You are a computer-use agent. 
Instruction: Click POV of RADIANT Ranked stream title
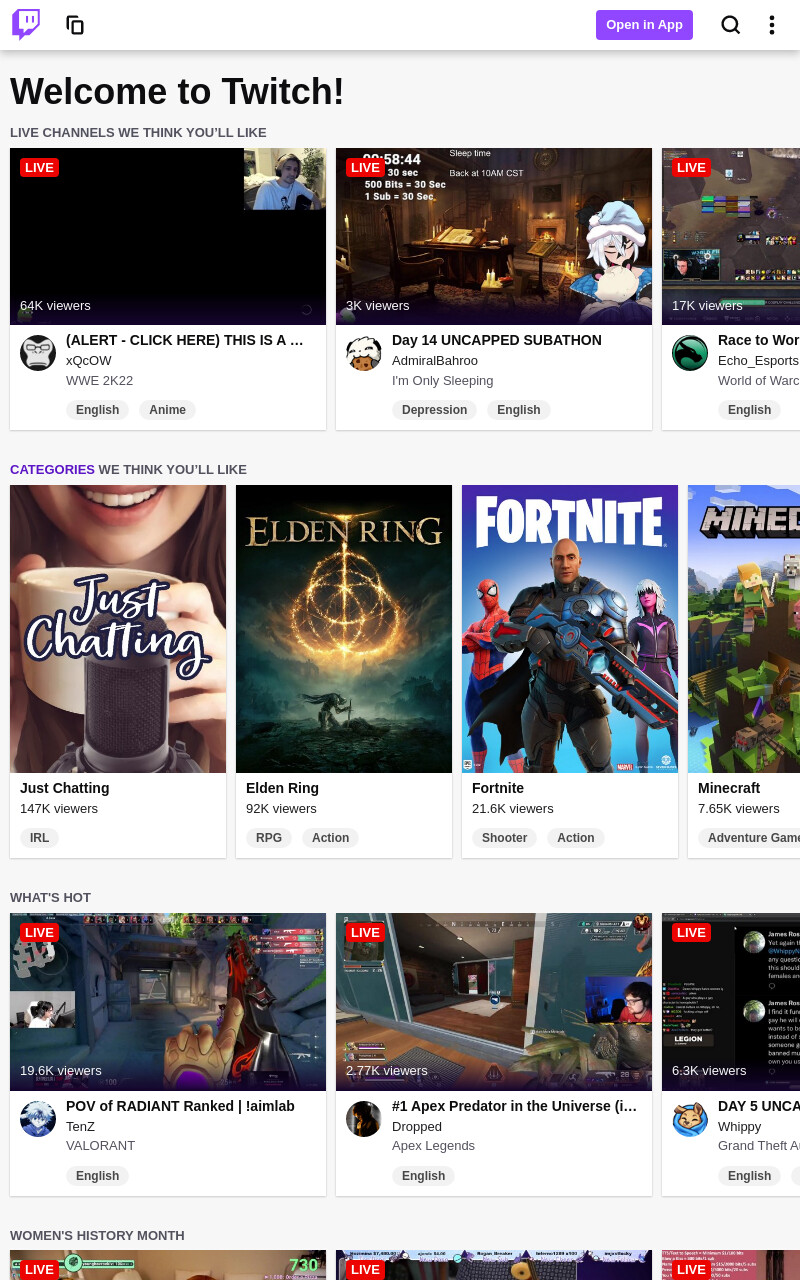(x=180, y=1106)
